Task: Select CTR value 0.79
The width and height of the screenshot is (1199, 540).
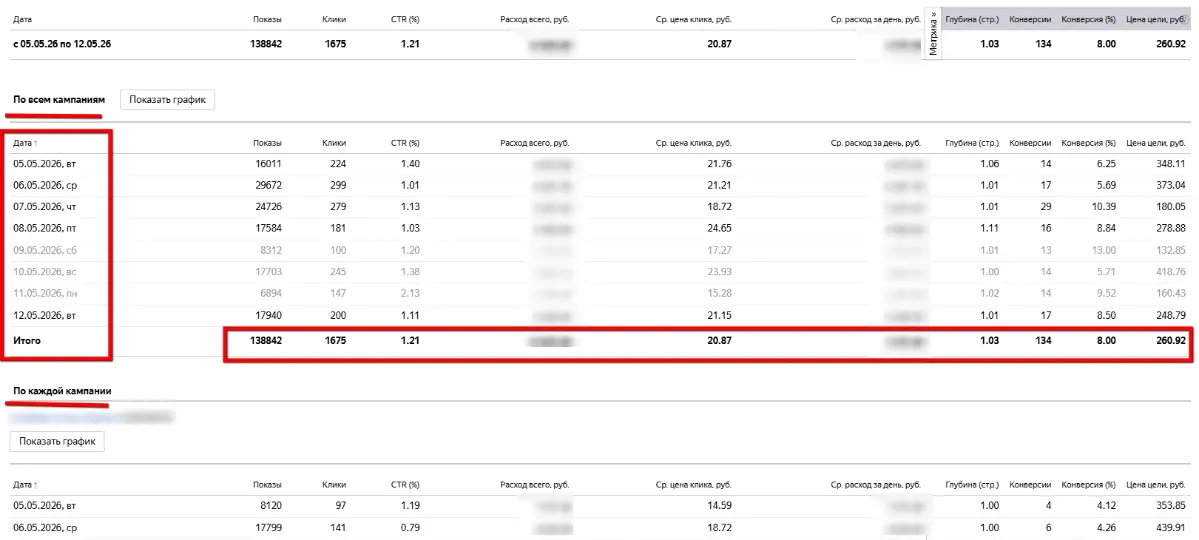Action: point(409,528)
